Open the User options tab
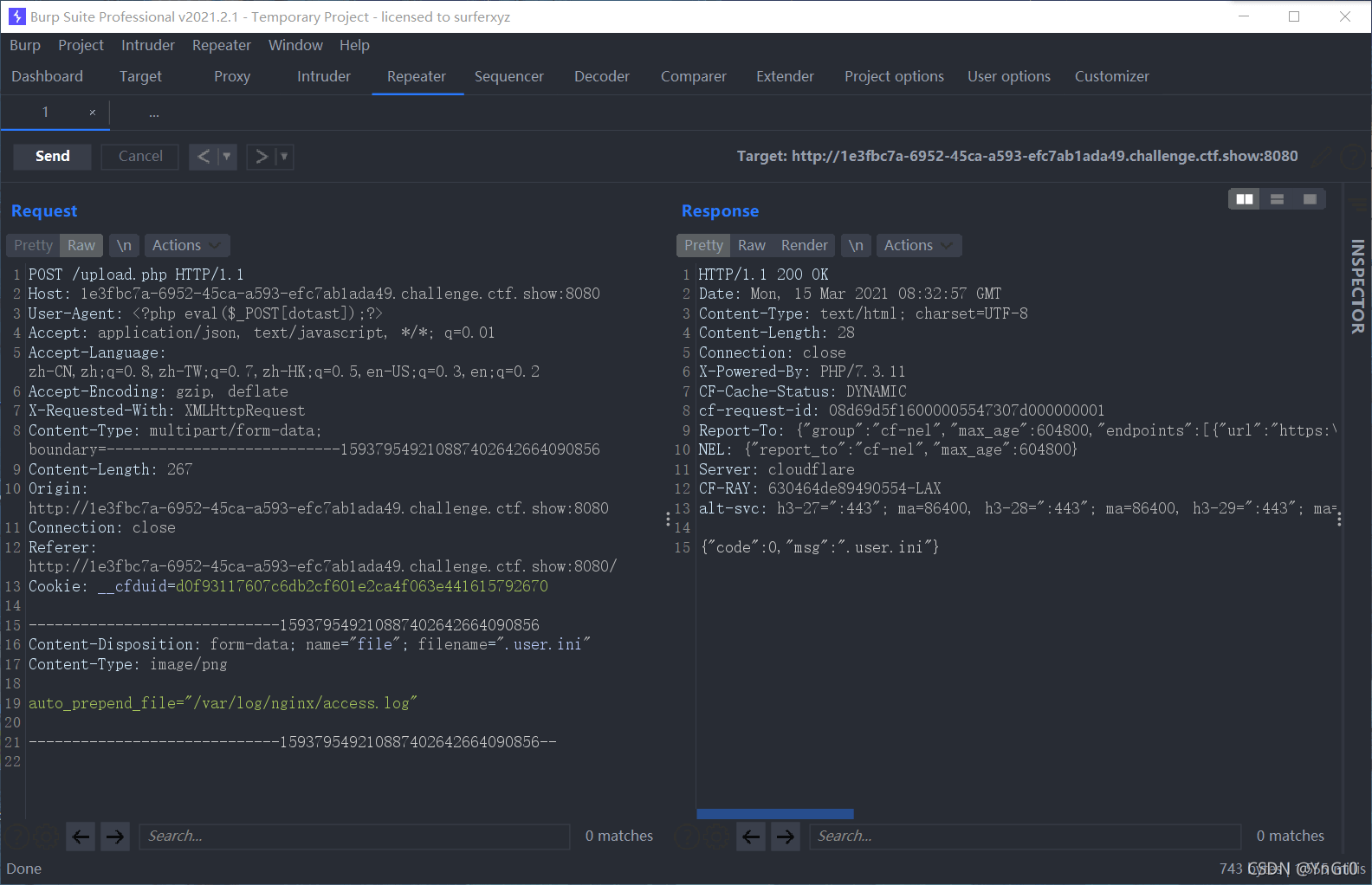This screenshot has width=1372, height=885. [1009, 76]
